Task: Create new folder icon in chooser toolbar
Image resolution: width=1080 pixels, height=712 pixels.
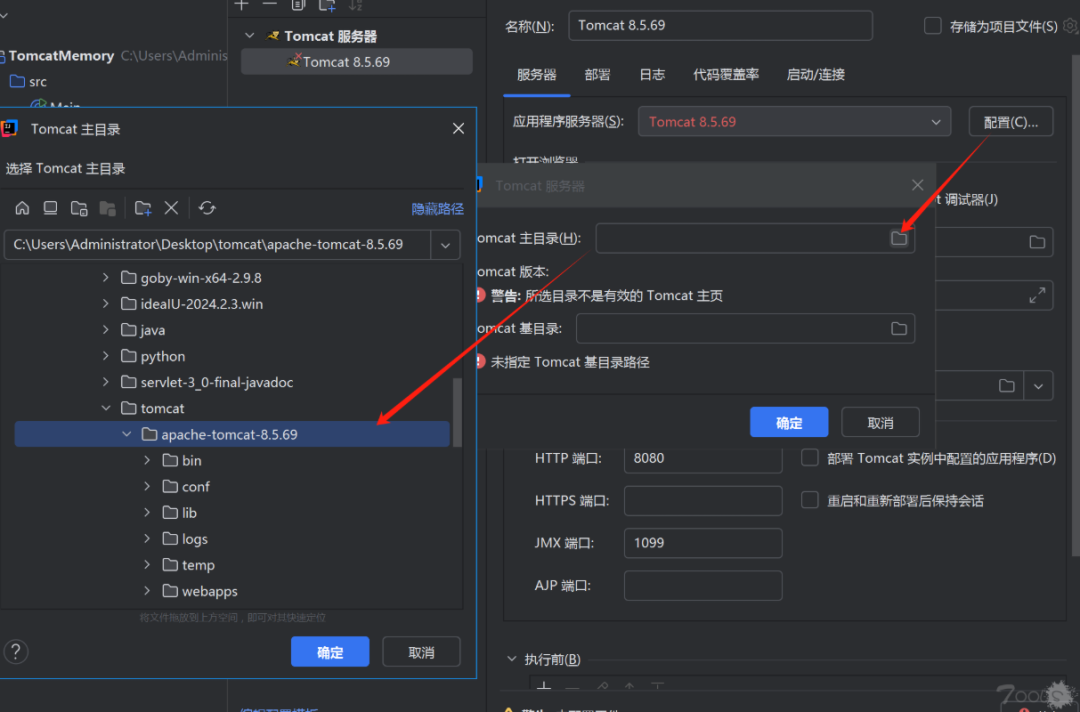Action: [143, 208]
